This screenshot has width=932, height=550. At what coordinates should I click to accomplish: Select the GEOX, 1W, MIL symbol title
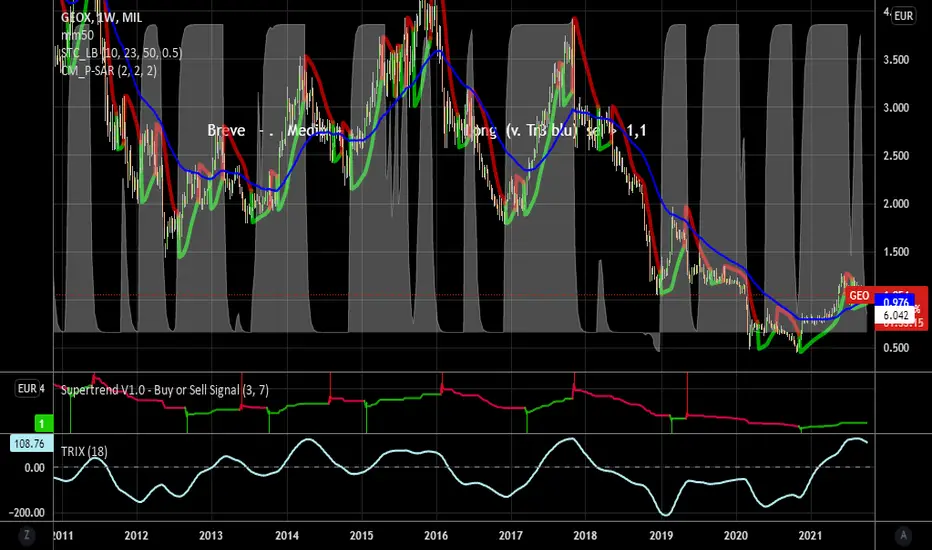coord(102,18)
